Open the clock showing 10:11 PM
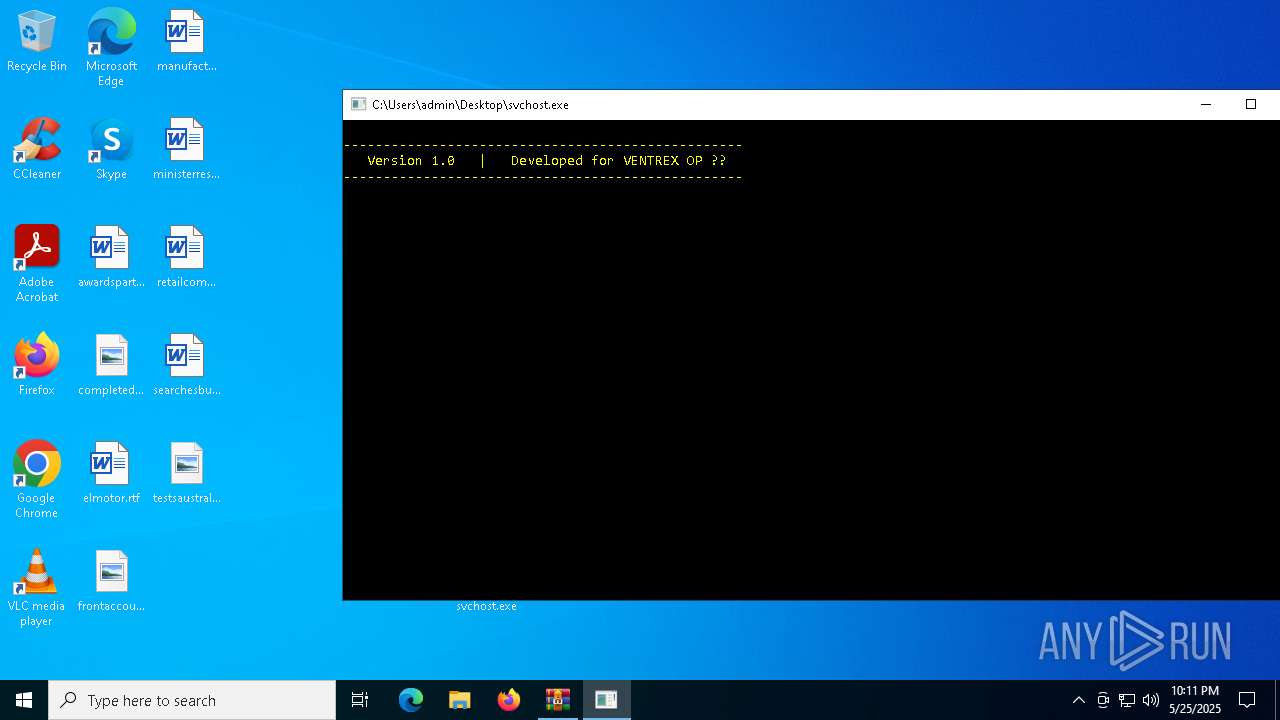1280x720 pixels. click(1195, 700)
